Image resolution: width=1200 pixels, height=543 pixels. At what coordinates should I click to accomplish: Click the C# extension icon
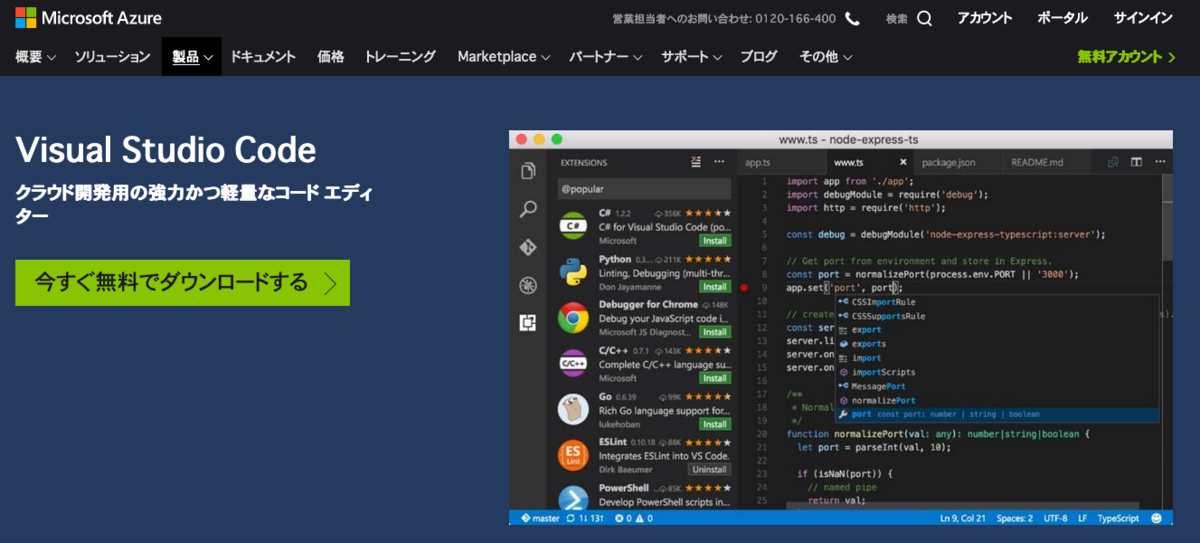click(x=573, y=226)
